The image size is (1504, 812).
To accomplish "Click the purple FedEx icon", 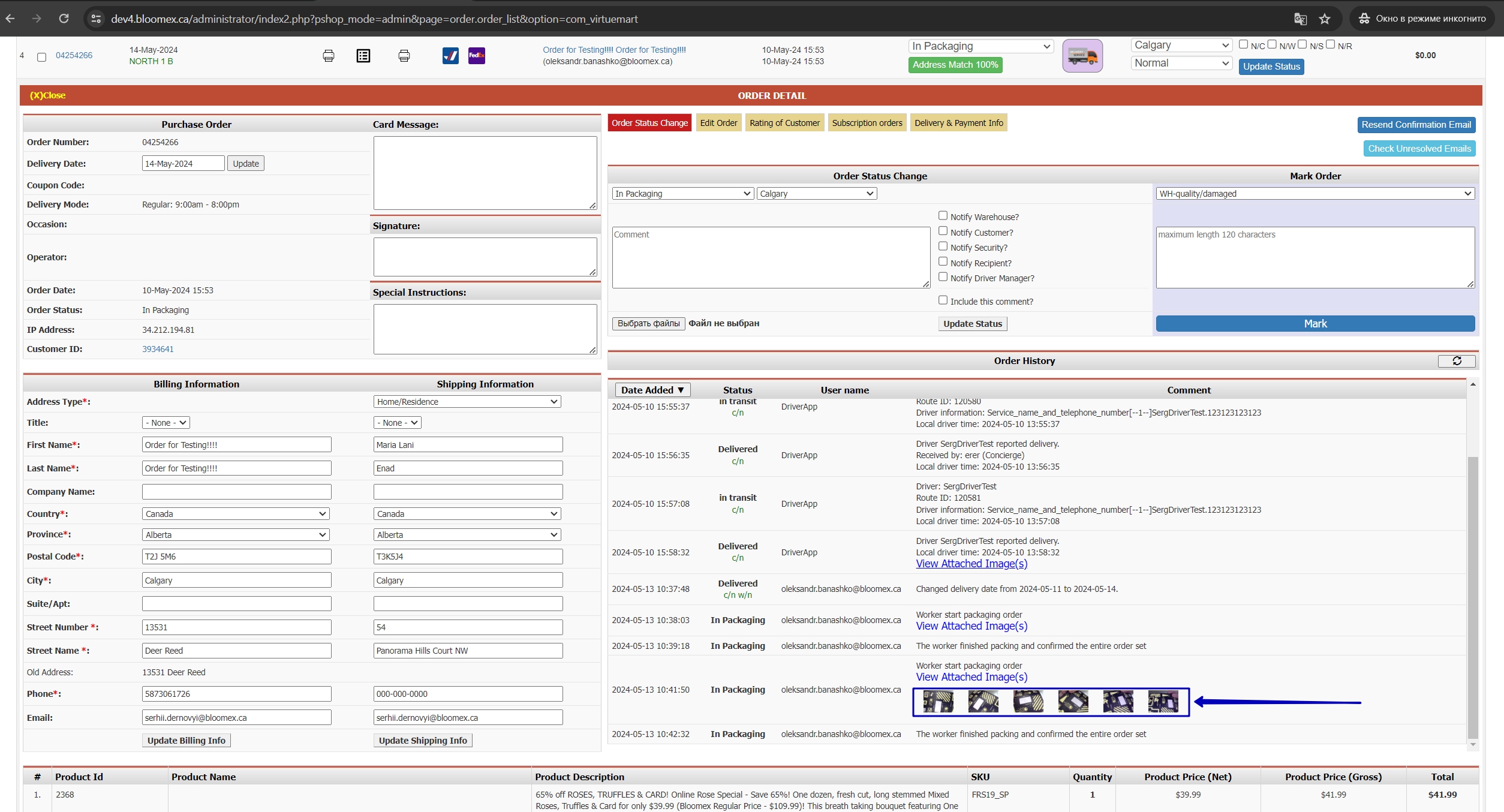I will (x=477, y=56).
